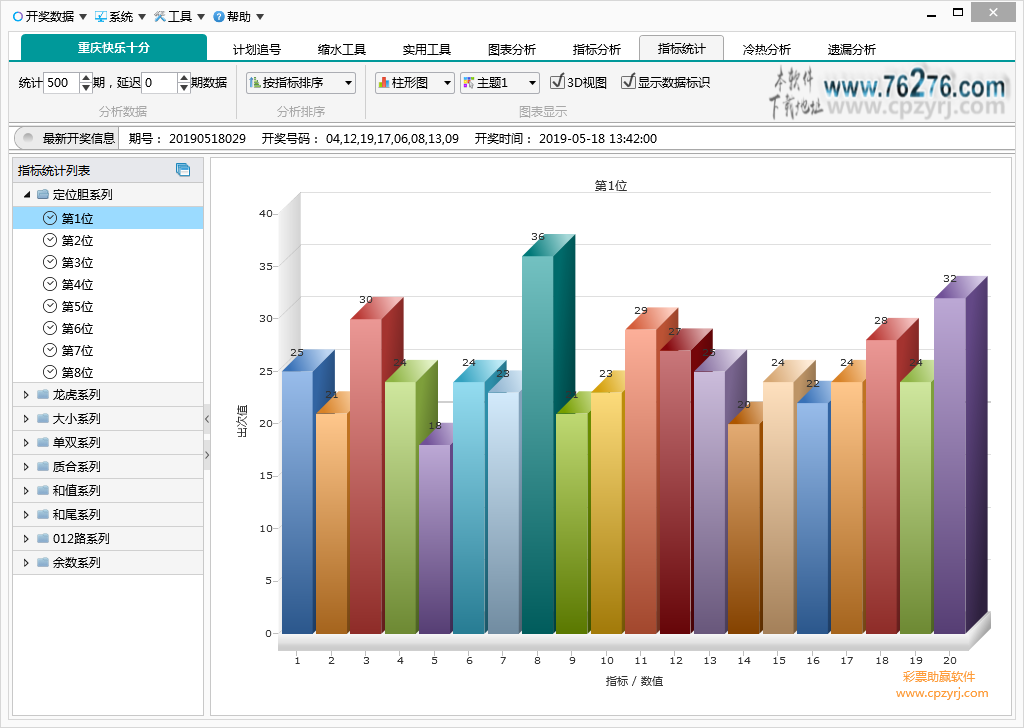Screen dimensions: 1024x728
Task: Click the 最新开奖信息 button
Action: pyautogui.click(x=66, y=138)
